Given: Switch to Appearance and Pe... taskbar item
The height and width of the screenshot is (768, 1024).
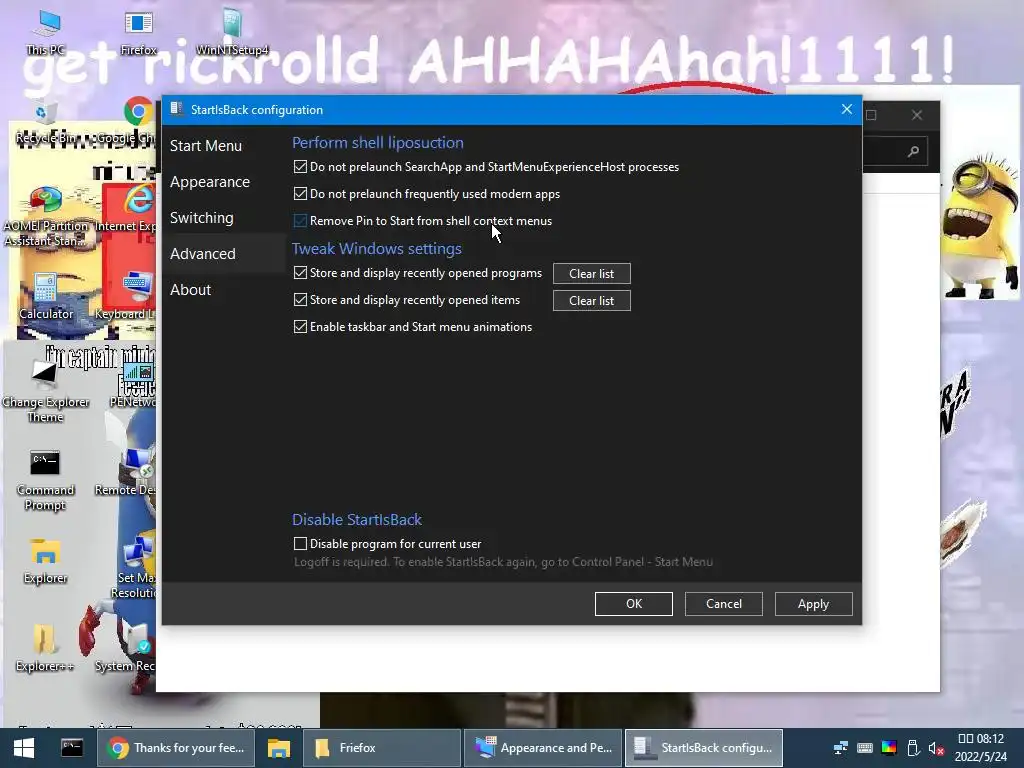Looking at the screenshot, I should pos(543,748).
